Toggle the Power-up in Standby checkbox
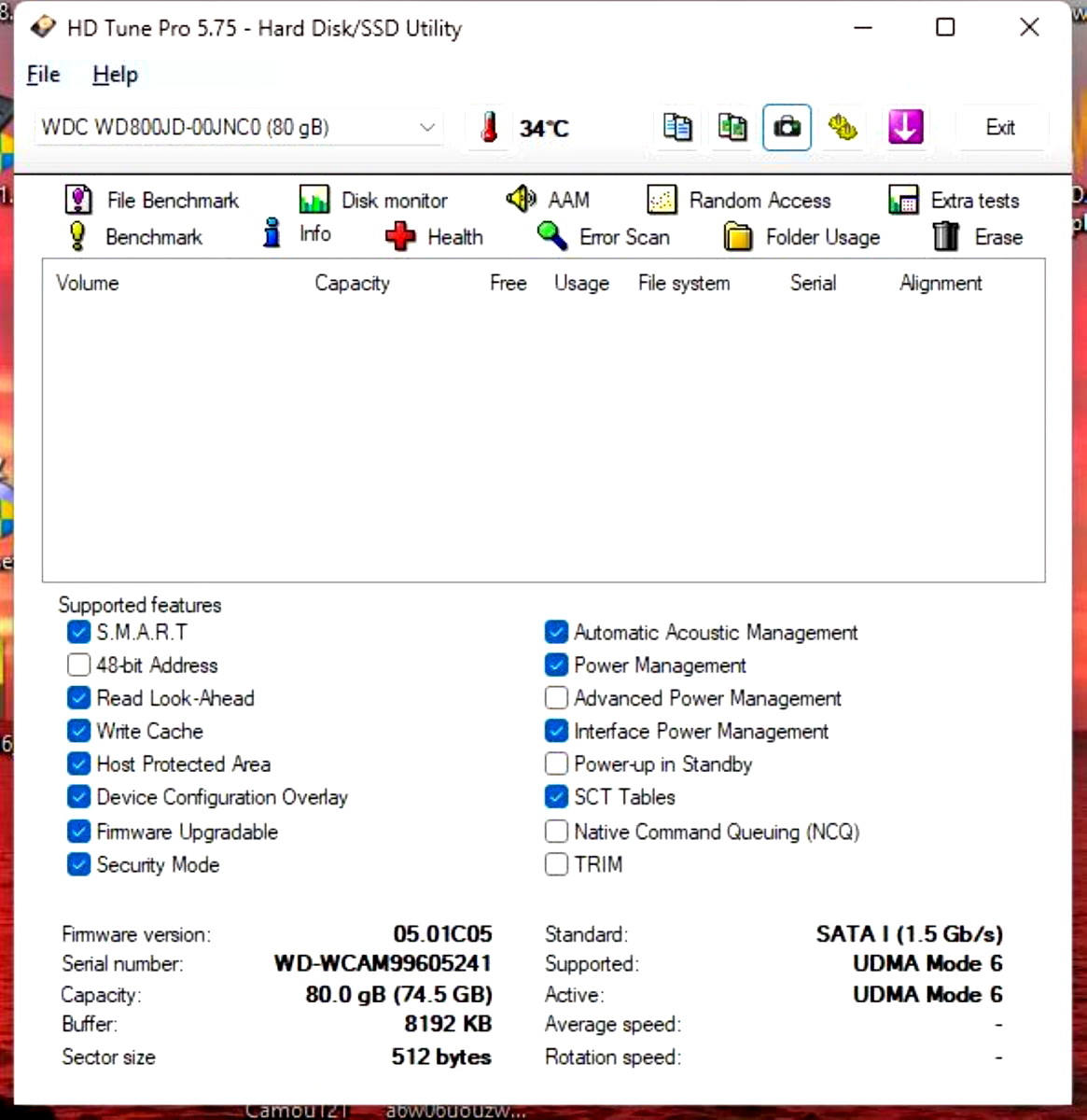This screenshot has height=1120, width=1087. [556, 763]
